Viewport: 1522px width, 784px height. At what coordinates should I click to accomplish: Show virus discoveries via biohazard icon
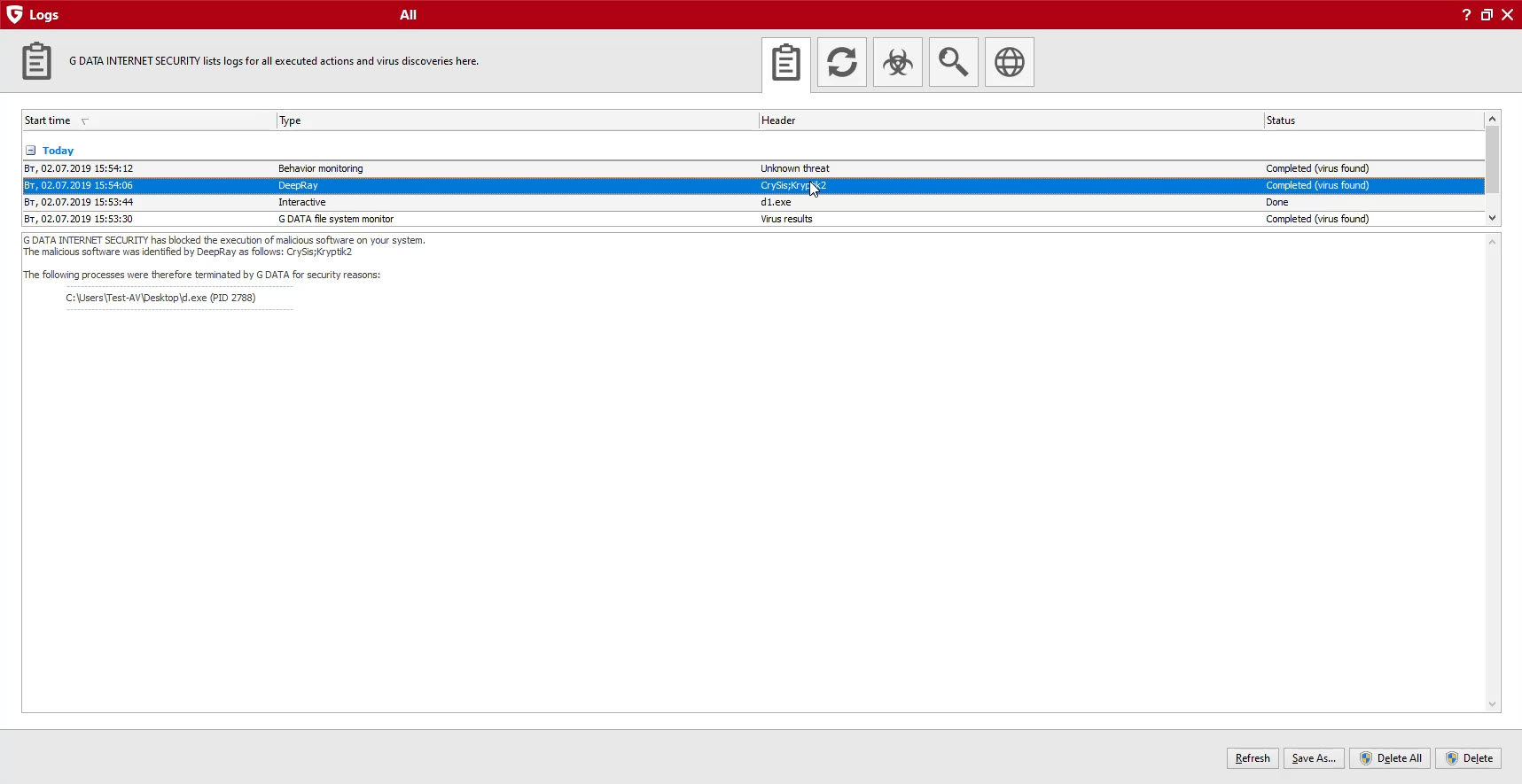click(x=898, y=62)
